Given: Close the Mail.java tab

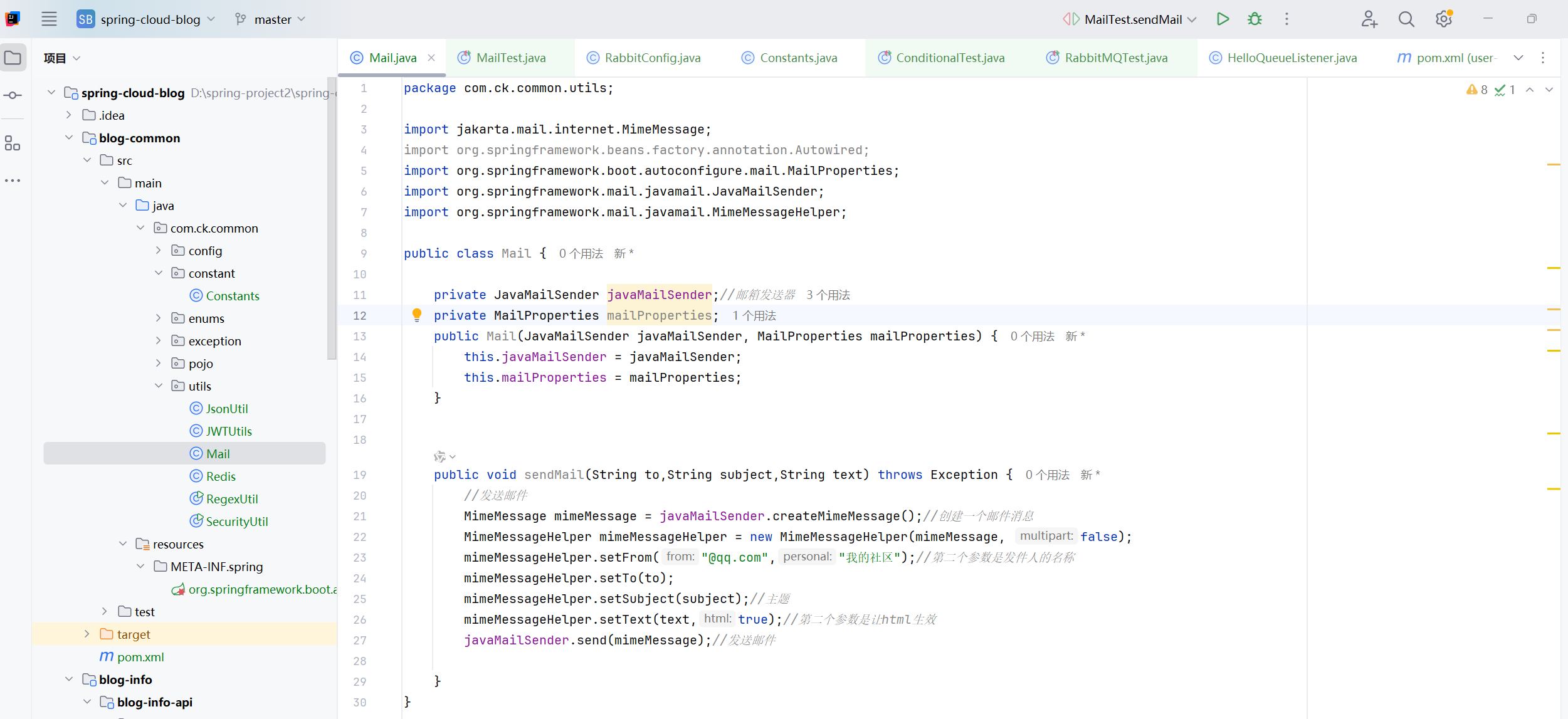Looking at the screenshot, I should pos(431,58).
